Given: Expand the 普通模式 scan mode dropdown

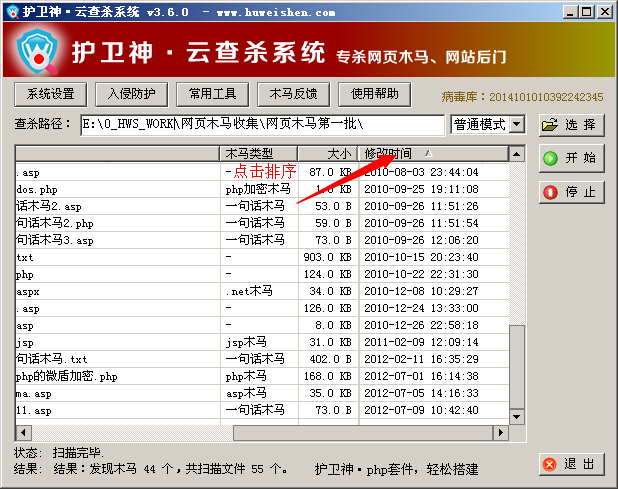Looking at the screenshot, I should [517, 125].
